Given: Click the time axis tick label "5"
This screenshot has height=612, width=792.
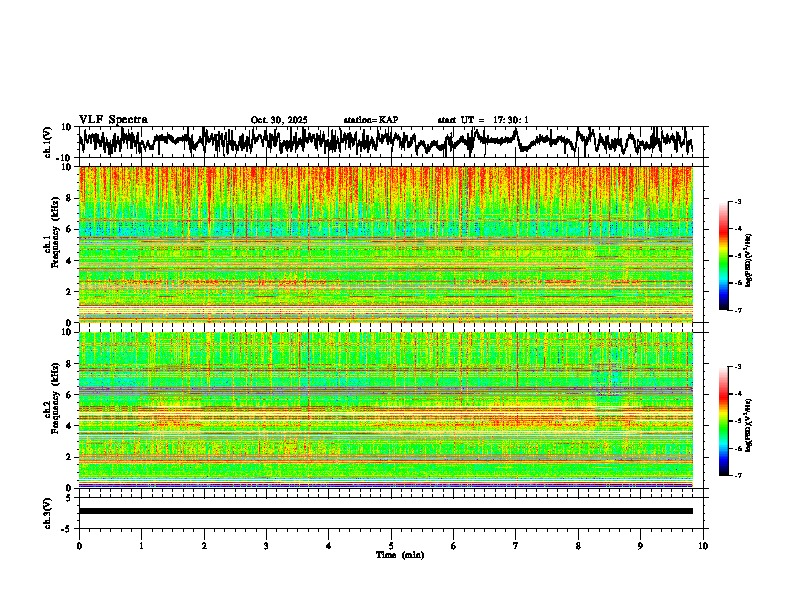Looking at the screenshot, I should [391, 546].
